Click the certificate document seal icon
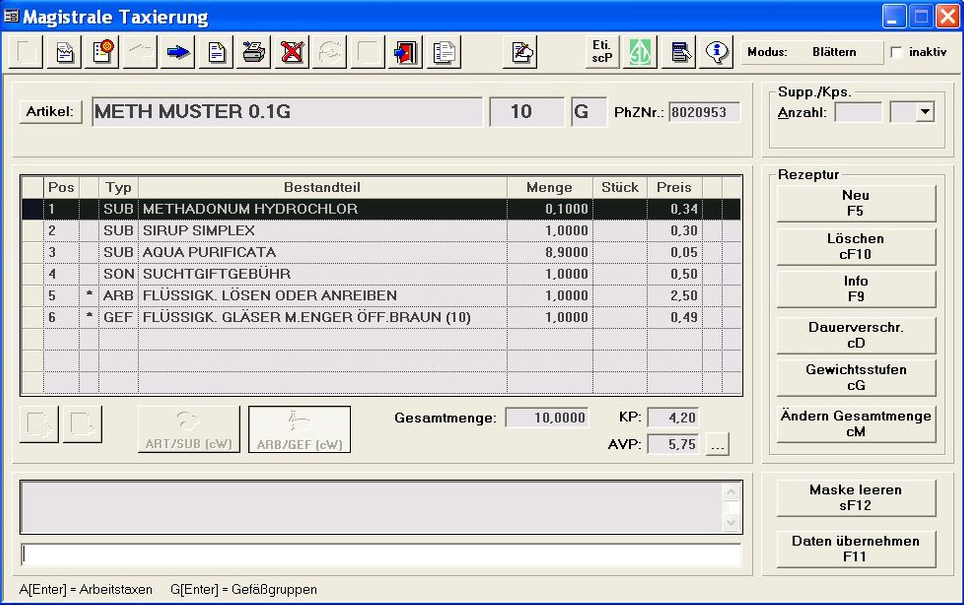Image resolution: width=964 pixels, height=605 pixels. (102, 52)
